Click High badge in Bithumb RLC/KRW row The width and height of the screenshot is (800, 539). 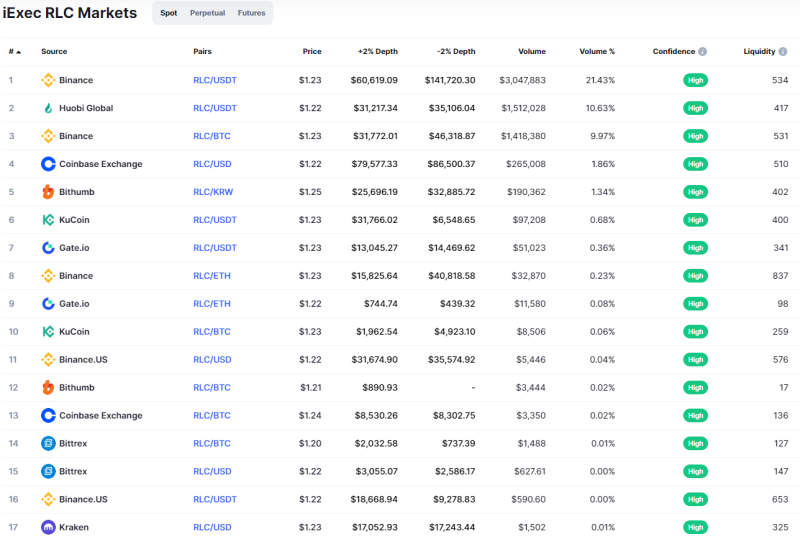[695, 192]
